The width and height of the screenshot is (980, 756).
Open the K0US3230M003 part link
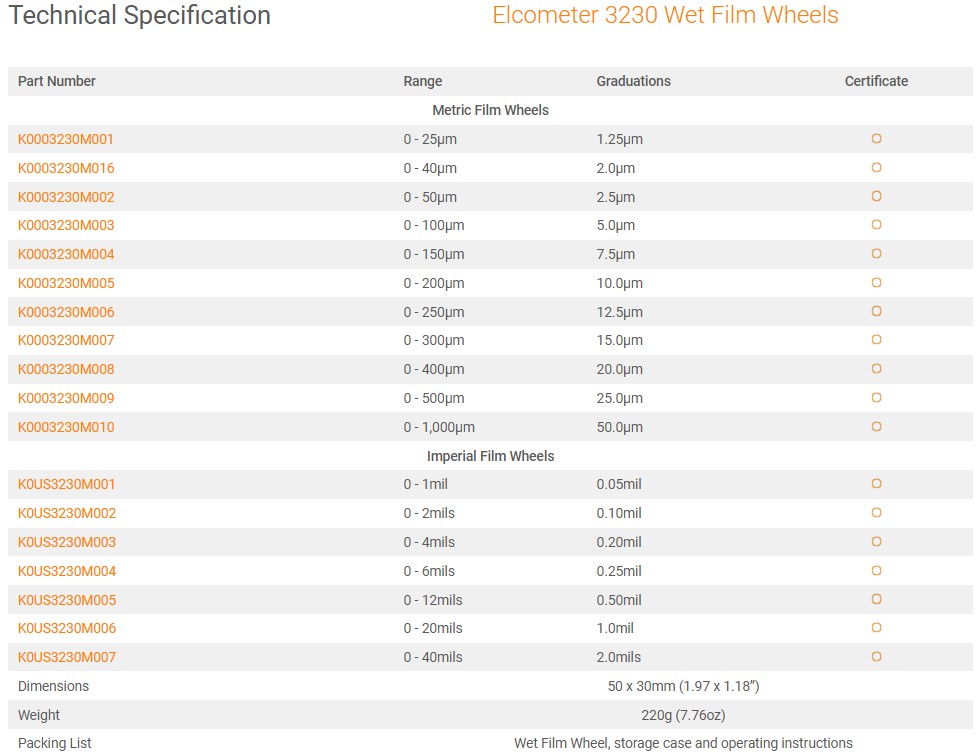(x=67, y=542)
